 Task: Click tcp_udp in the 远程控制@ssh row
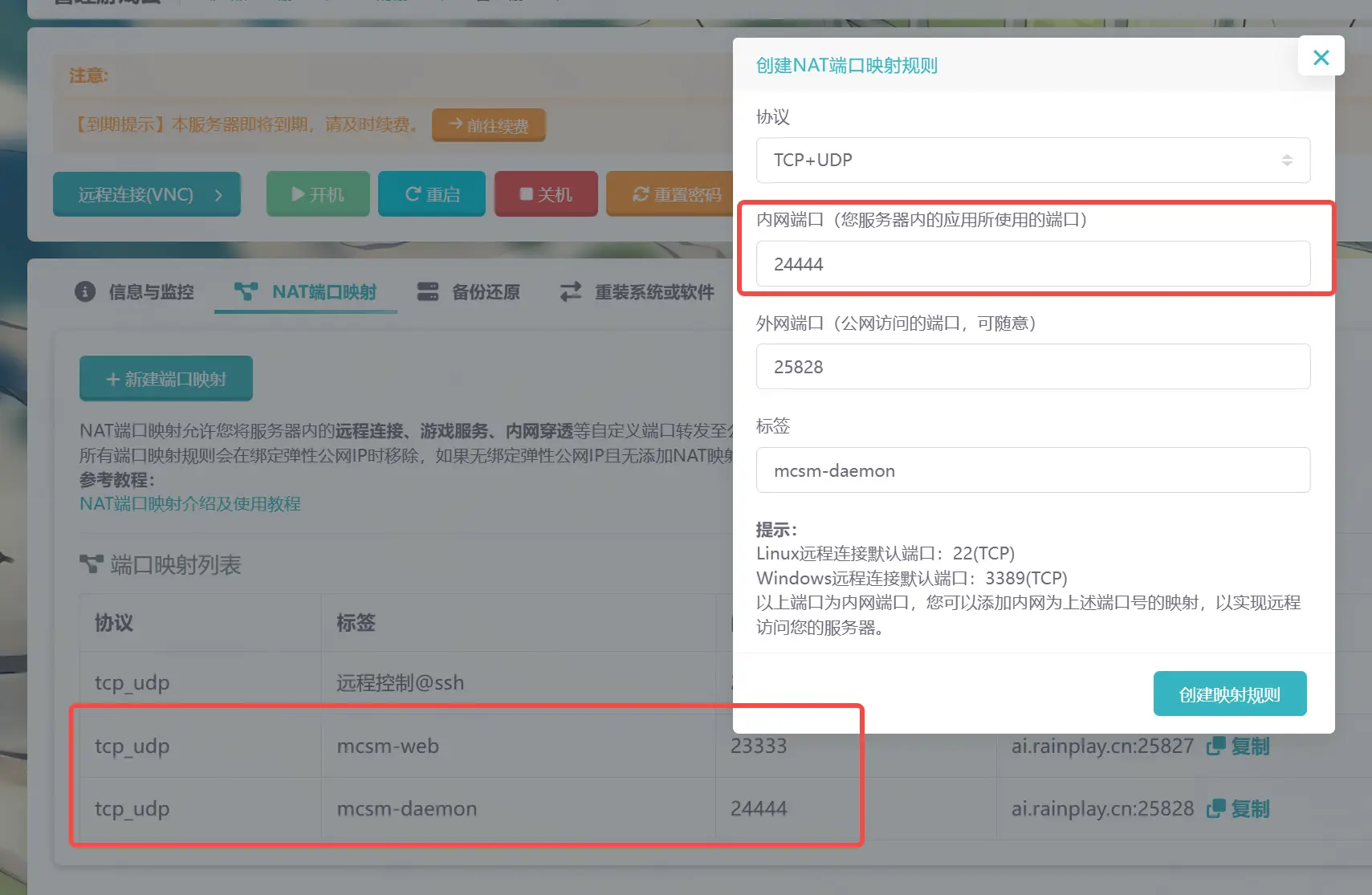[132, 683]
